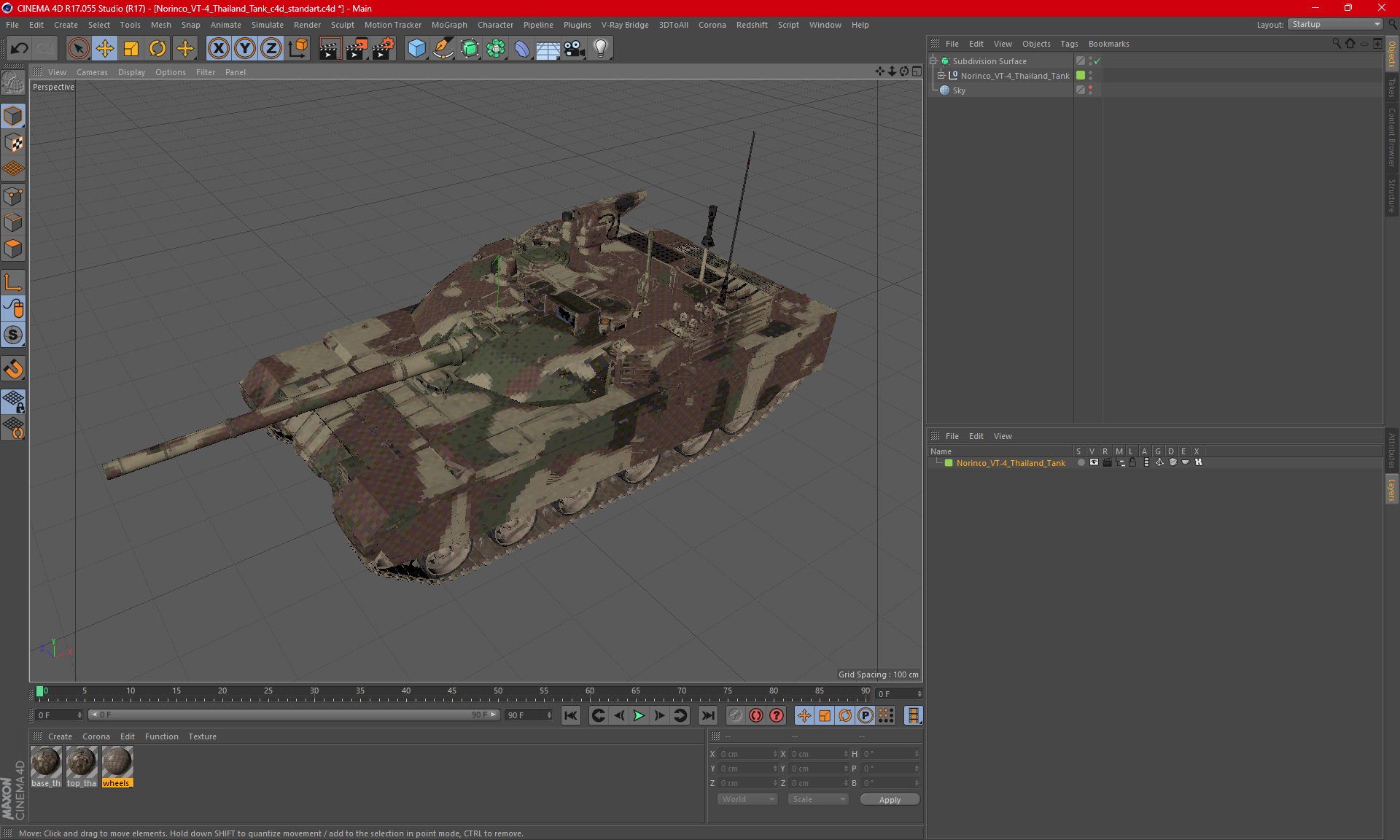
Task: Toggle coordinate system icon
Action: (x=297, y=49)
